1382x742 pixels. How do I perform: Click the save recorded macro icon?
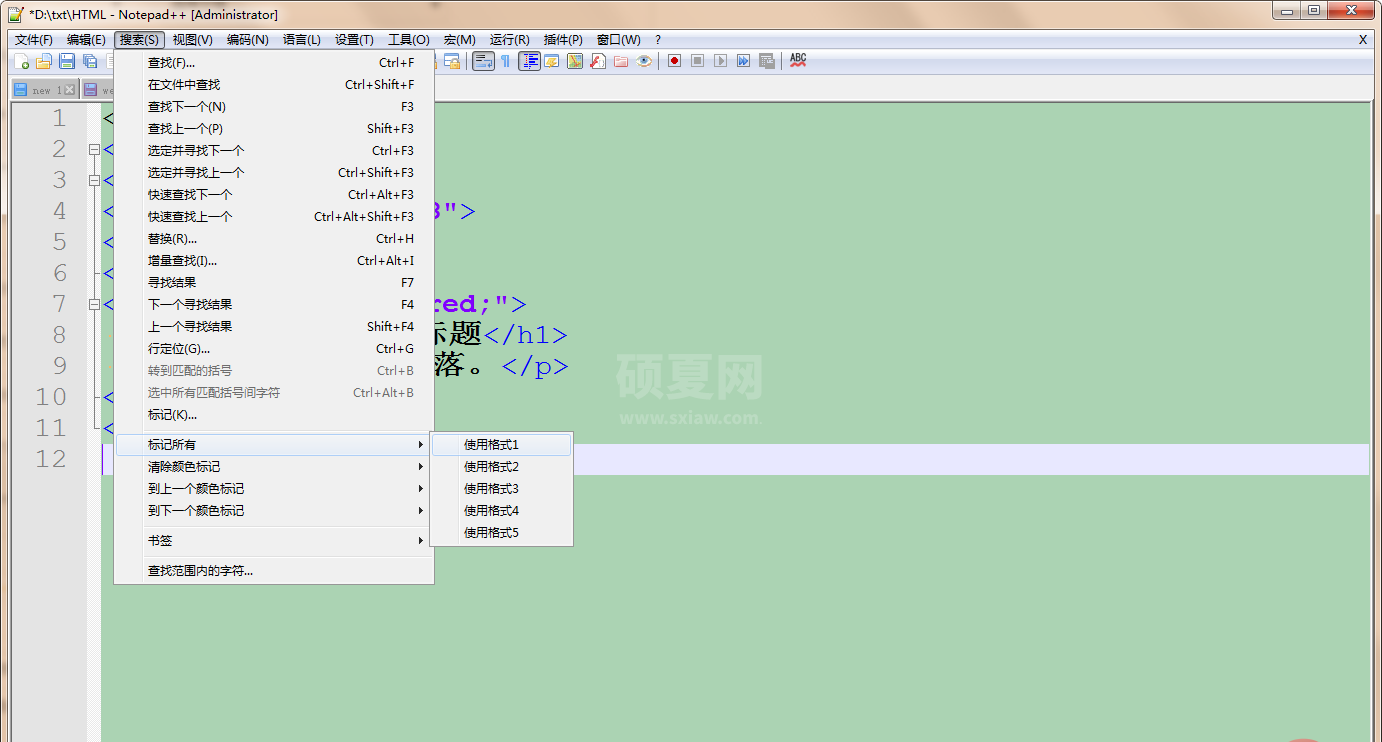tap(767, 61)
